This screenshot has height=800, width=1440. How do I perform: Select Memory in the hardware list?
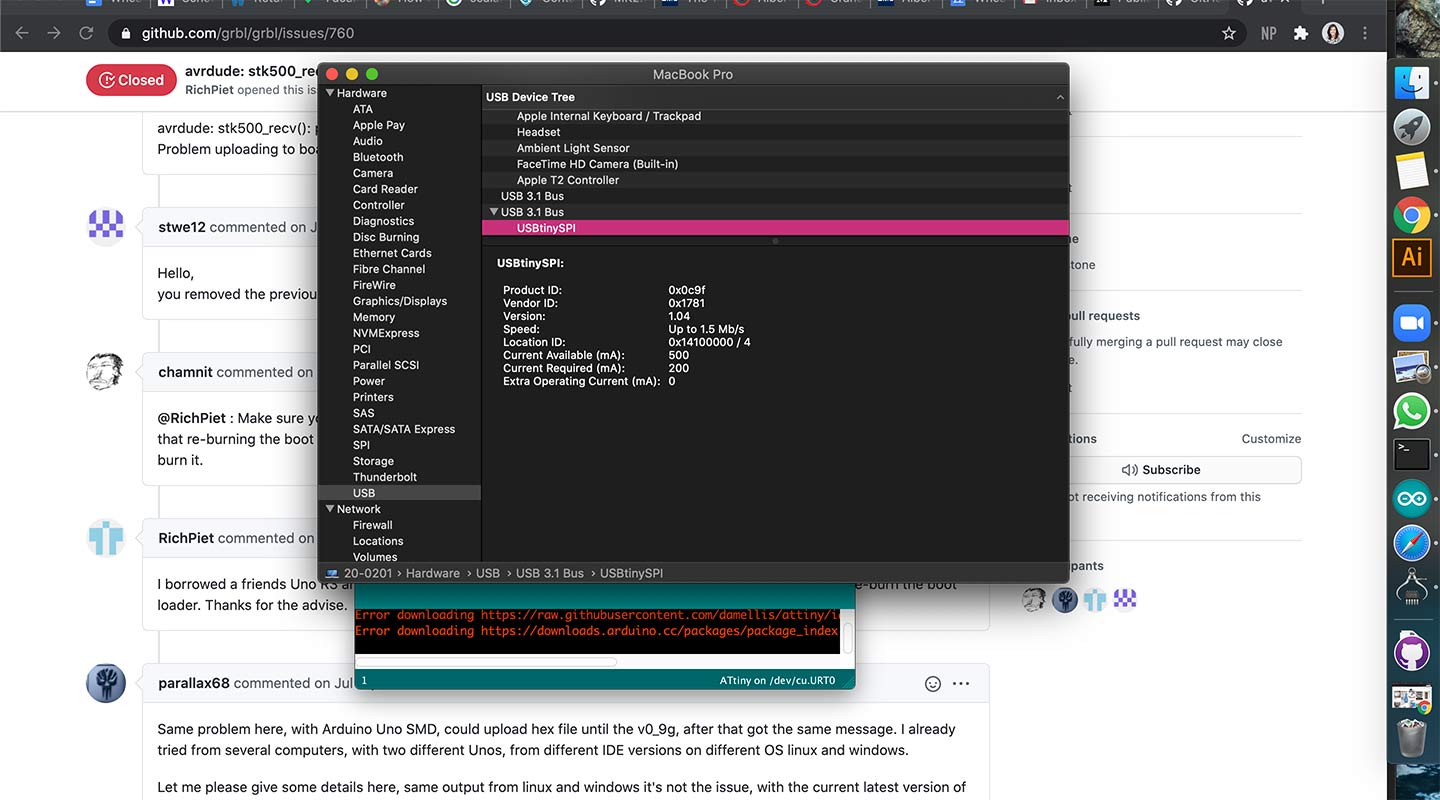[x=374, y=317]
